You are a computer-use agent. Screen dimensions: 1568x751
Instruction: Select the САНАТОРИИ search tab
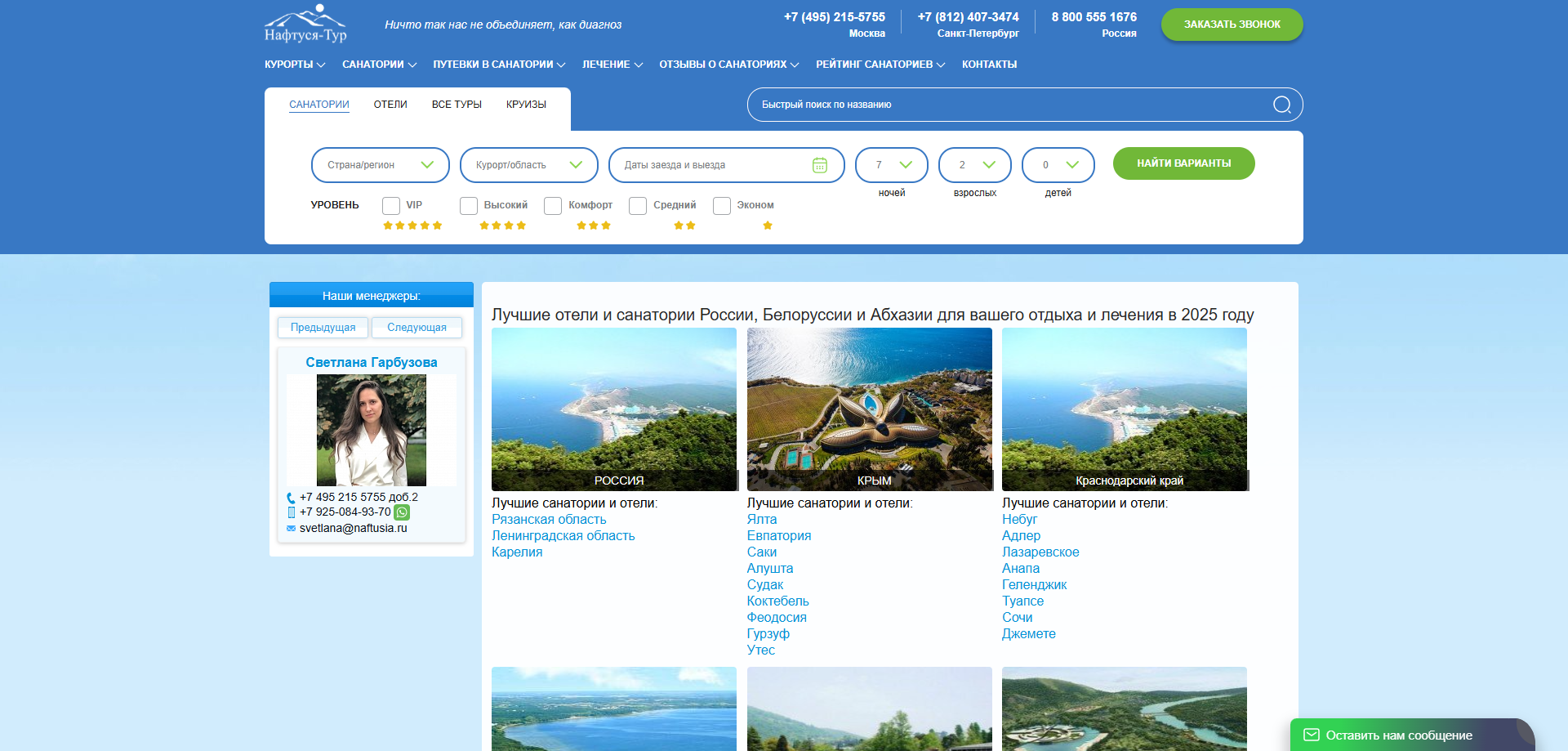(319, 105)
